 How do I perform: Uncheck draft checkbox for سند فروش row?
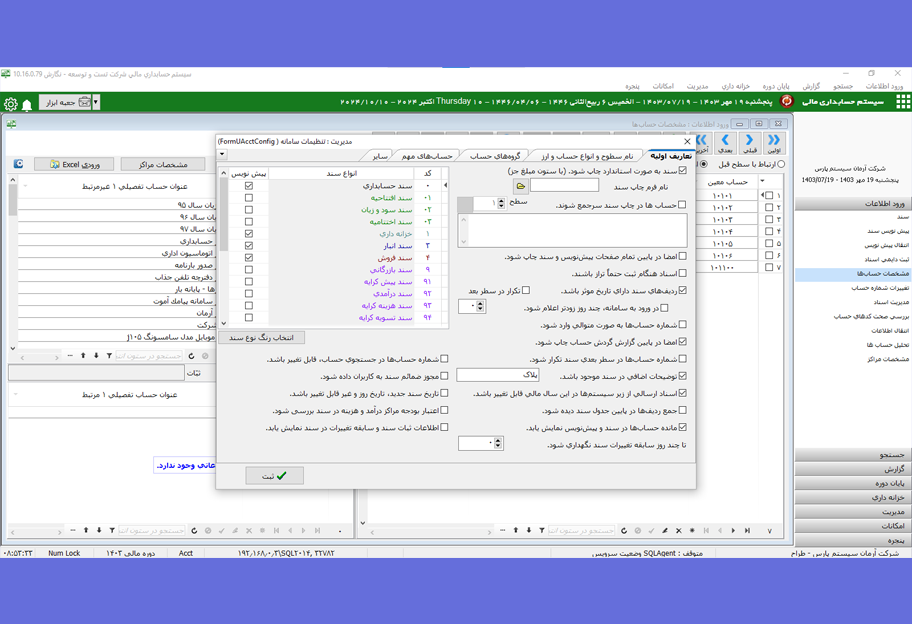click(249, 258)
